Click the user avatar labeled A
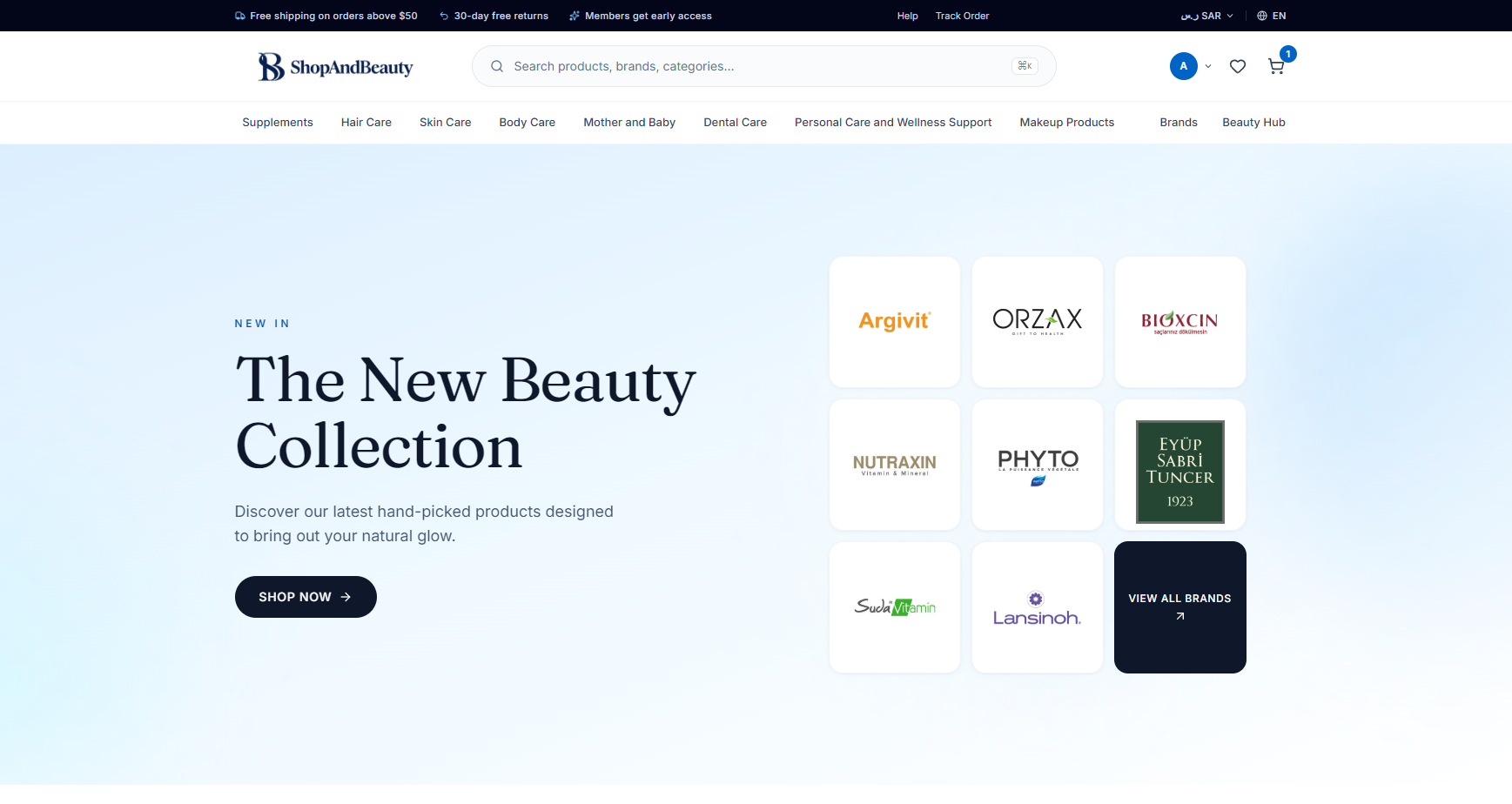Image resolution: width=1512 pixels, height=804 pixels. tap(1184, 66)
